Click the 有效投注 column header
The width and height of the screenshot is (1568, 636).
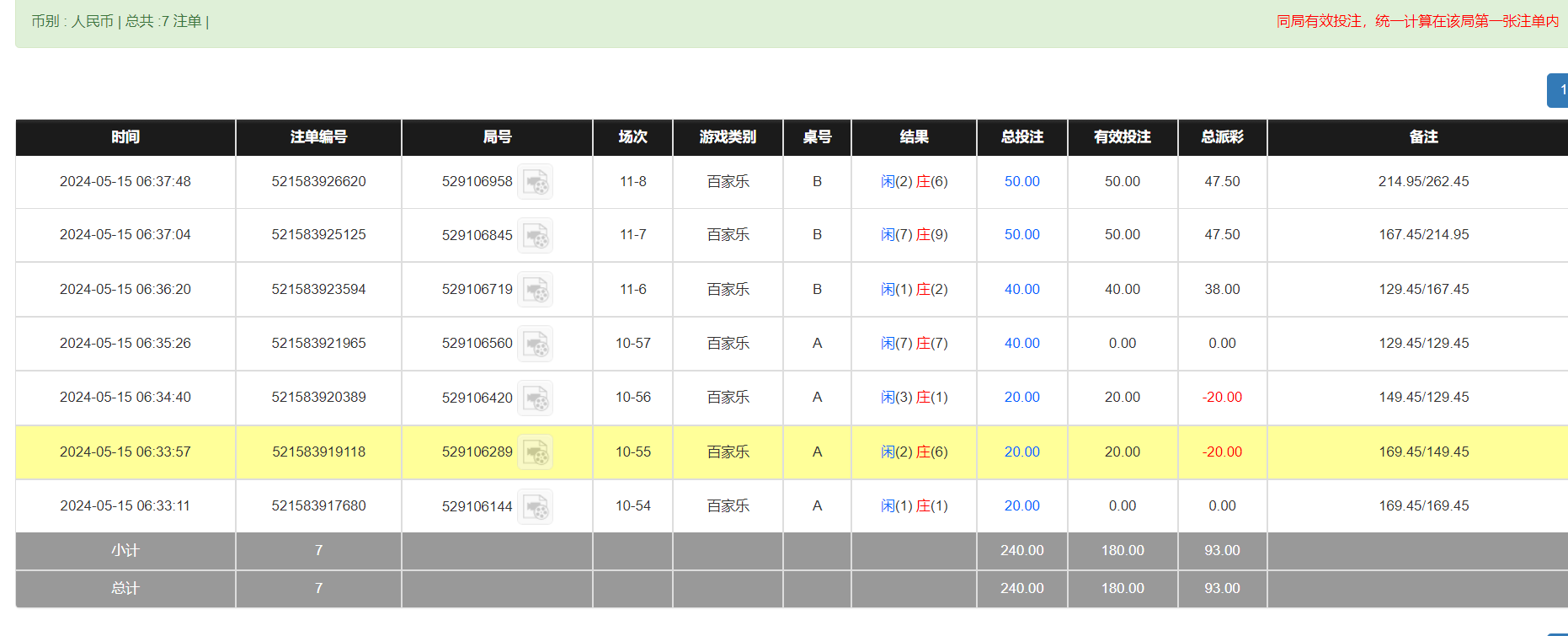pyautogui.click(x=1122, y=137)
